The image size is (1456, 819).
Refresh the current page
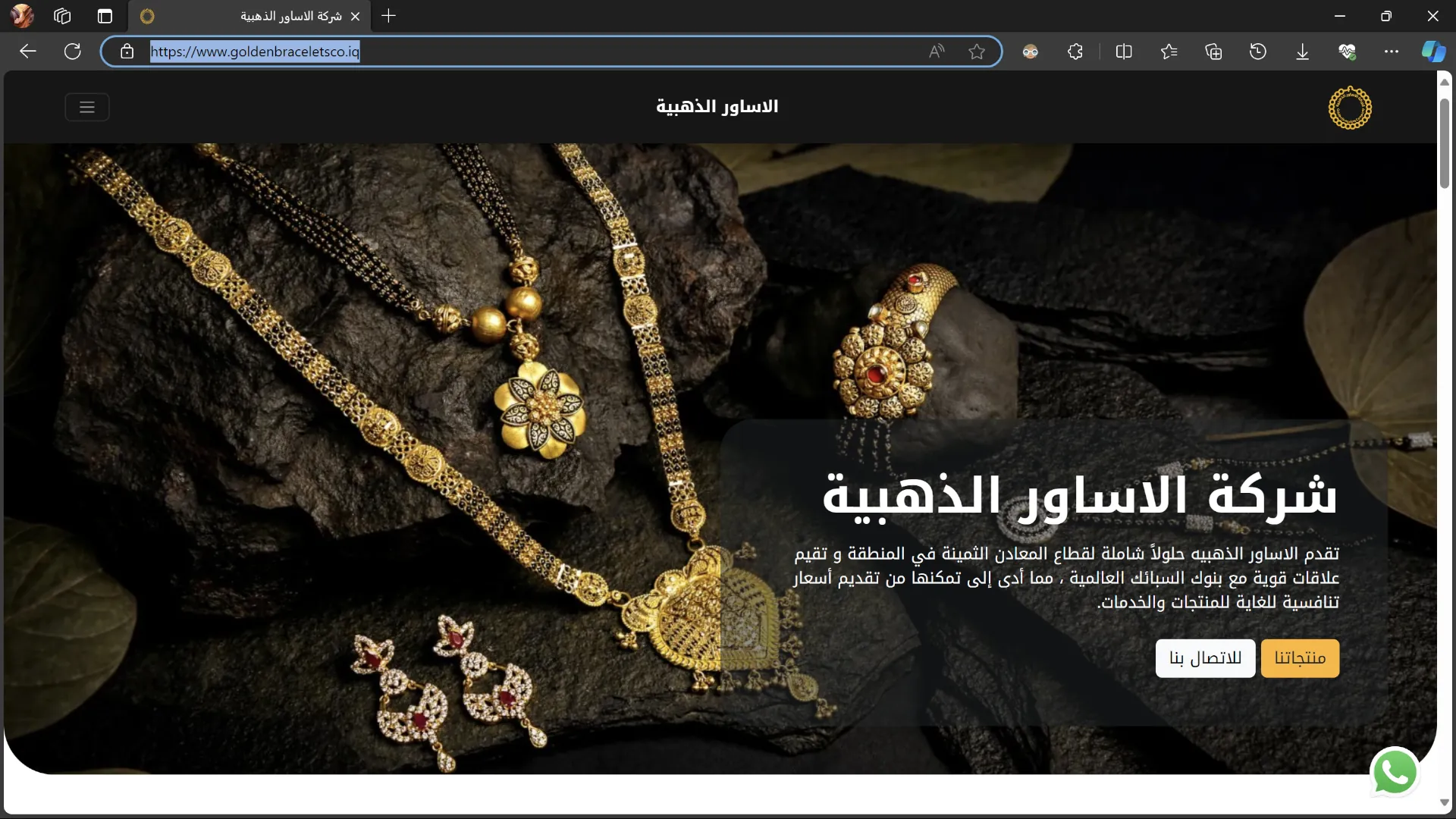(73, 52)
